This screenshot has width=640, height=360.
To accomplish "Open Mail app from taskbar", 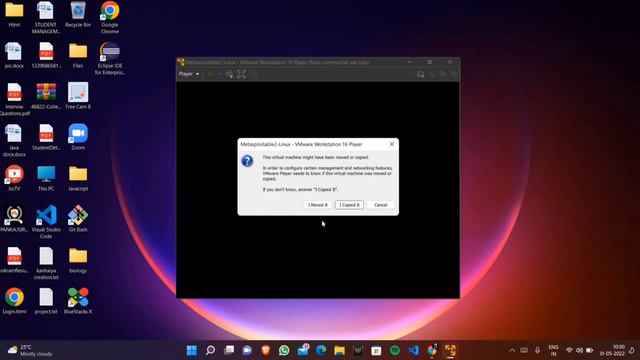I will (303, 350).
